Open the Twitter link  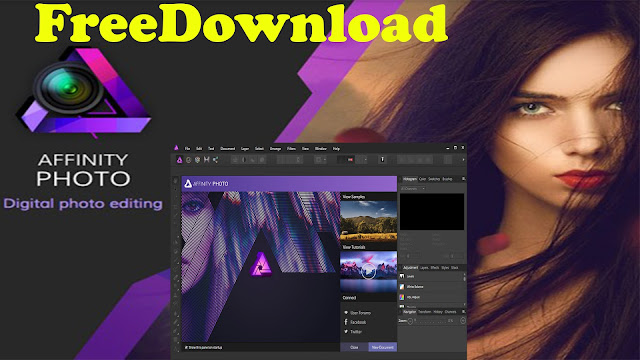click(356, 332)
